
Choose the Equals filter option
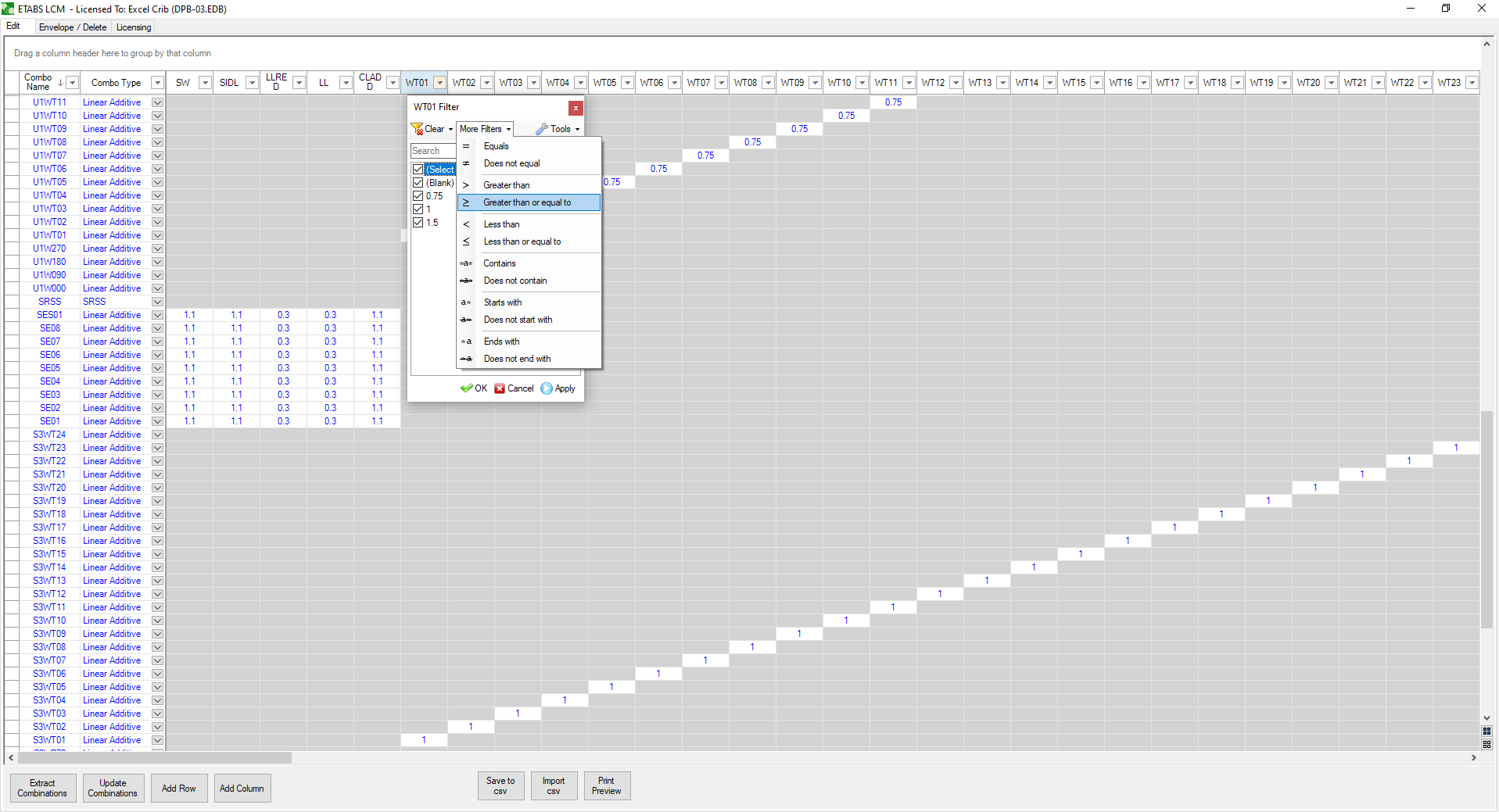point(496,146)
